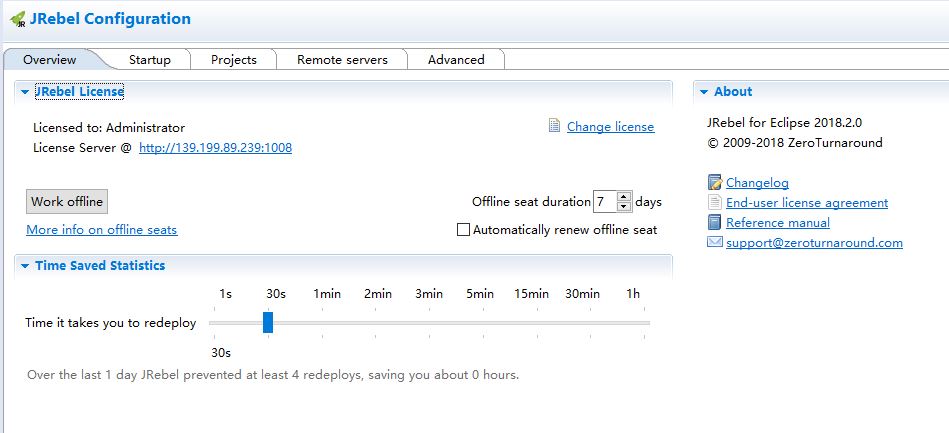Increase offline seat duration with up arrow
Viewport: 949px width, 433px height.
(x=625, y=196)
